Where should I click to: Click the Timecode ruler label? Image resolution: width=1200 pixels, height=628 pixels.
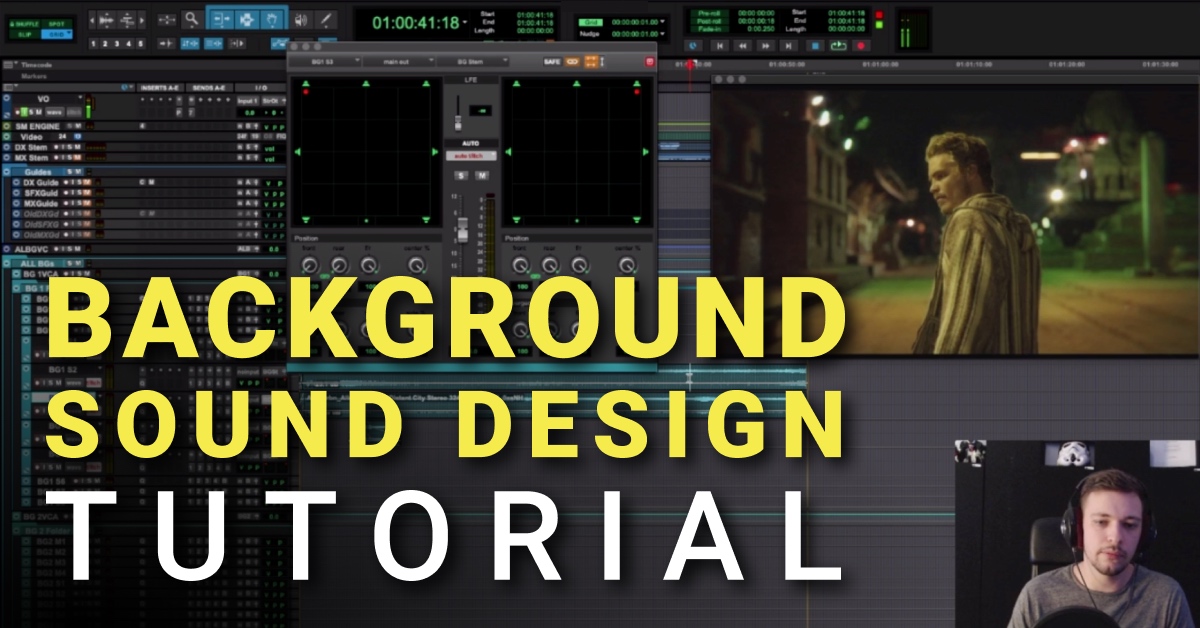(x=37, y=65)
